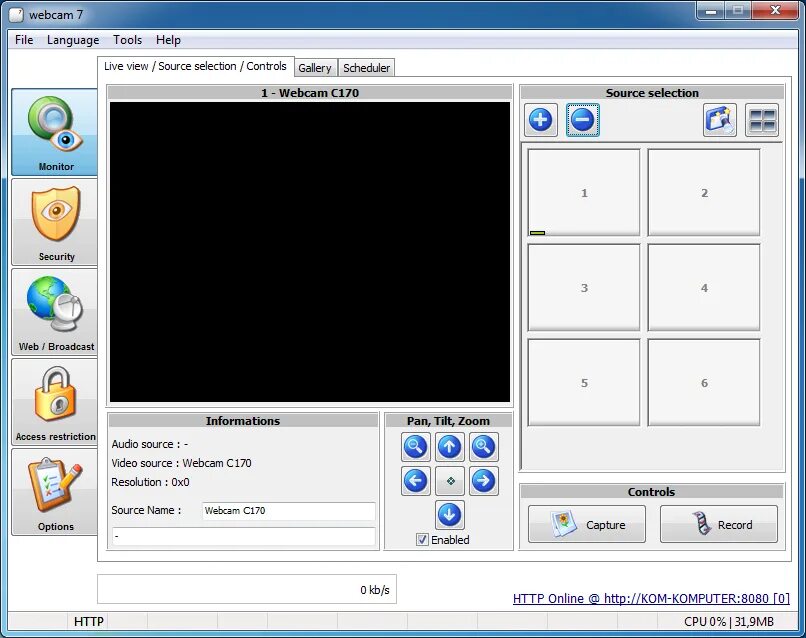The image size is (806, 638).
Task: Open Access restriction padlock section
Action: click(x=54, y=402)
